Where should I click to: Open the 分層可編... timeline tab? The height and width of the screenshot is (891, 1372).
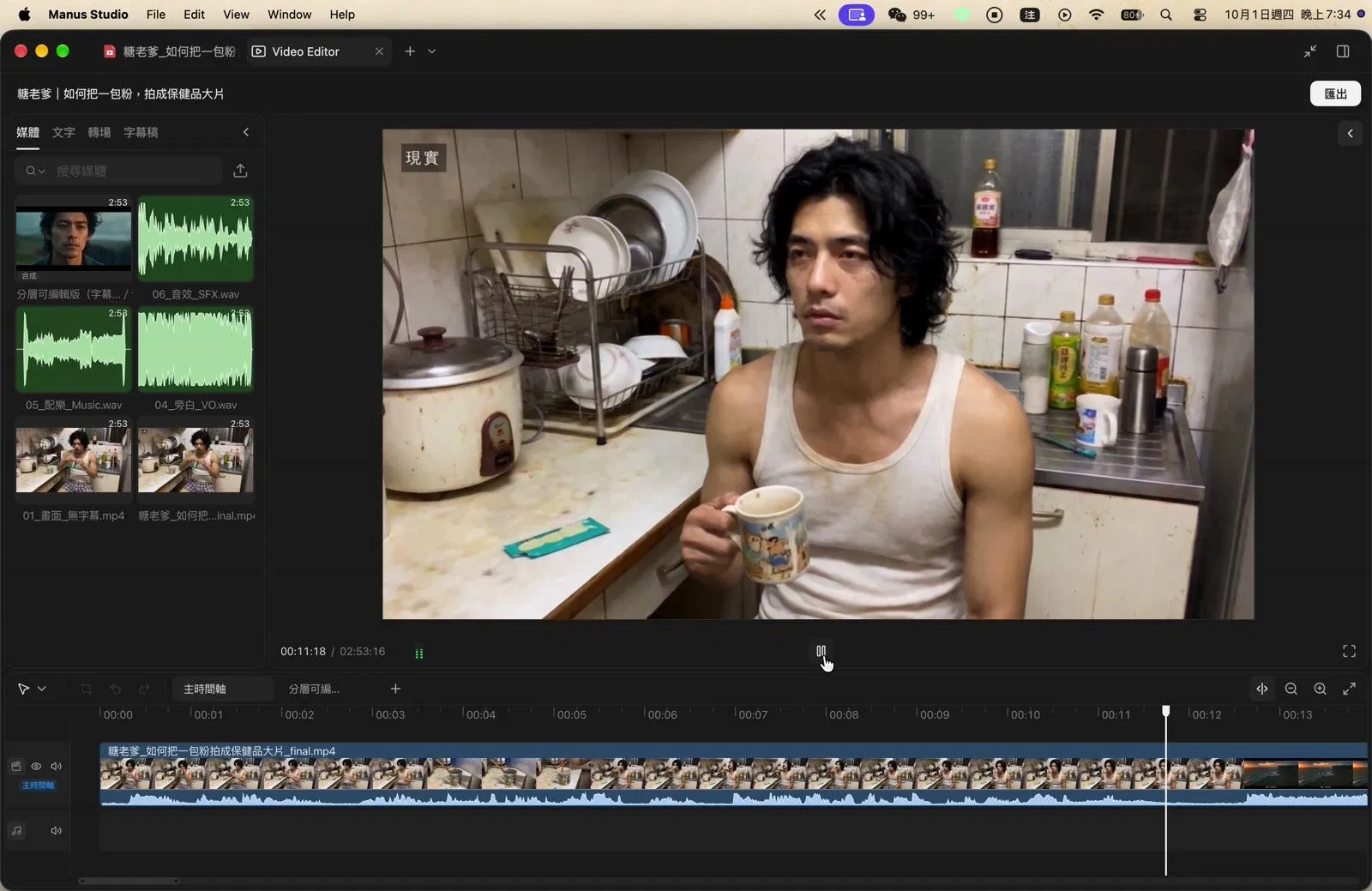(314, 689)
